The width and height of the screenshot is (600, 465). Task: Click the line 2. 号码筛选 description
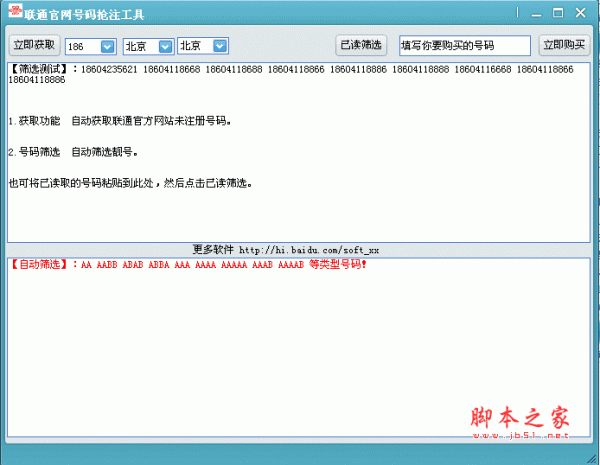coord(73,152)
